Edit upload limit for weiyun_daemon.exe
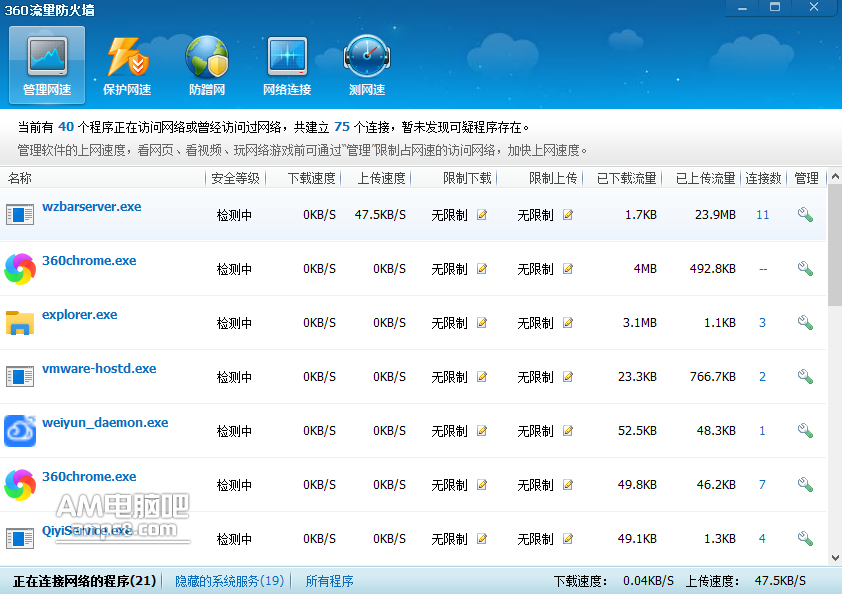Image resolution: width=842 pixels, height=594 pixels. tap(568, 431)
